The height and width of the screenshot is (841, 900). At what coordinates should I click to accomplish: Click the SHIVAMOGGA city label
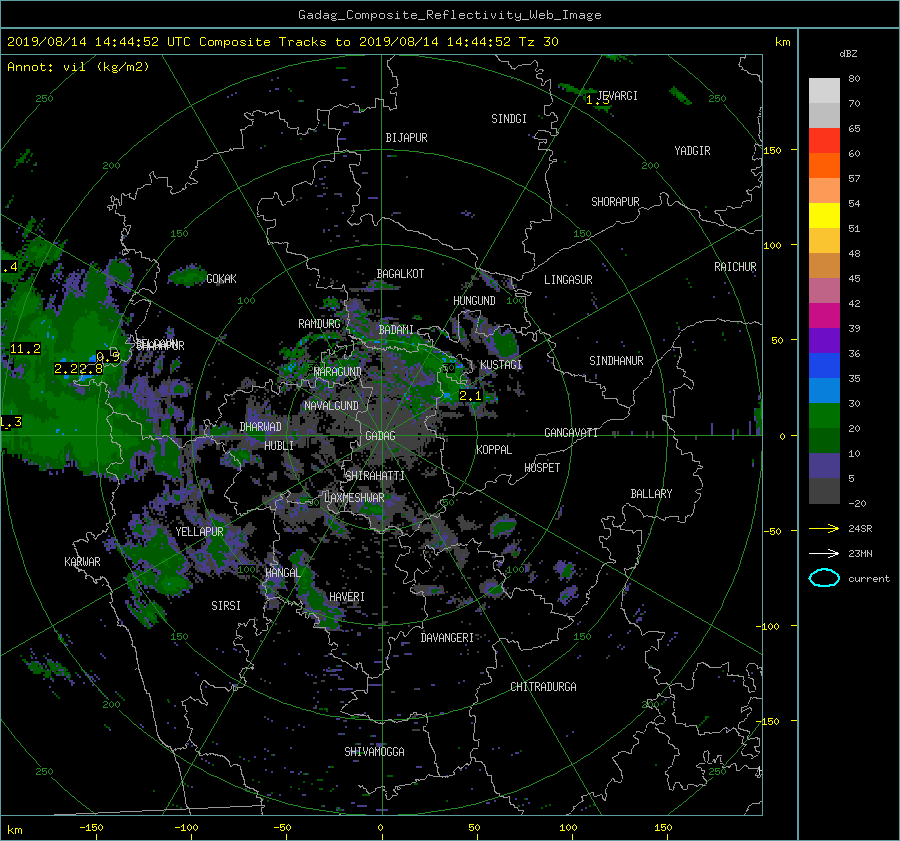[x=374, y=751]
